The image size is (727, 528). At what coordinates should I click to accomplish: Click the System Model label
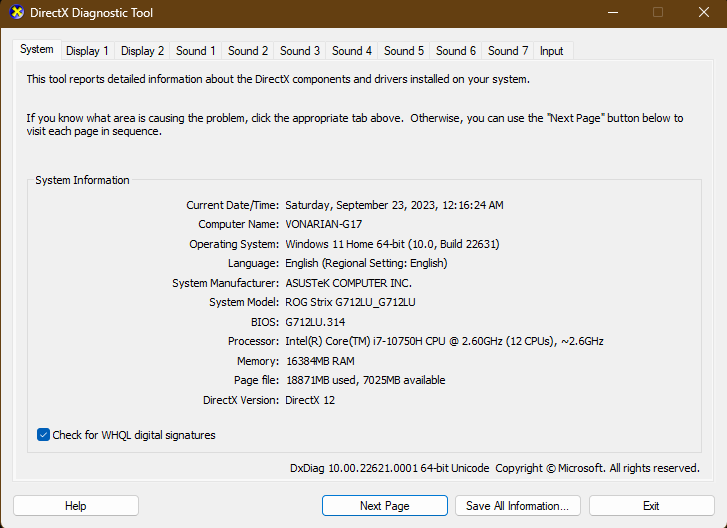coord(244,302)
